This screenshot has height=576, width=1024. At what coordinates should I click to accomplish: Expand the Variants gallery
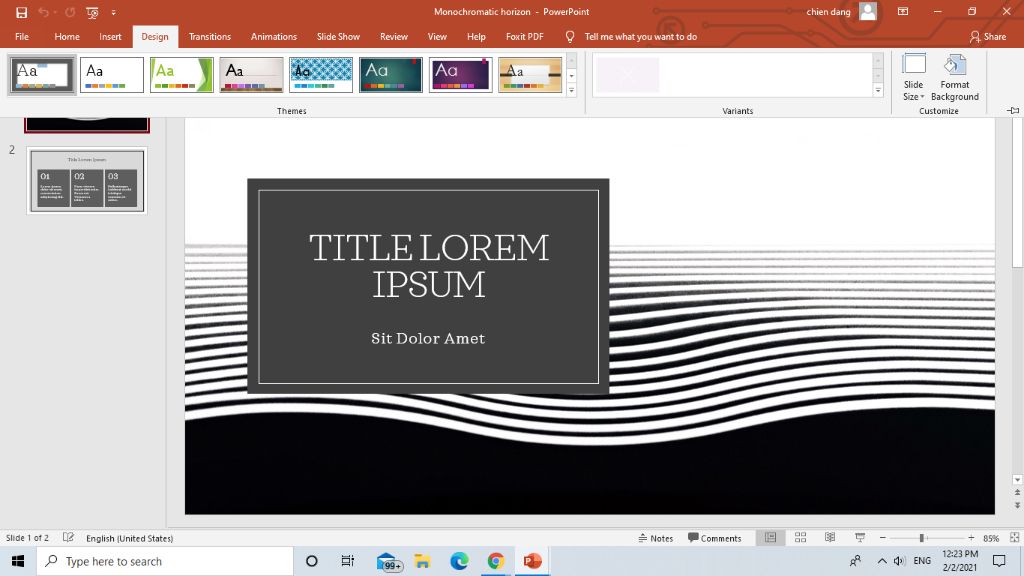point(878,91)
